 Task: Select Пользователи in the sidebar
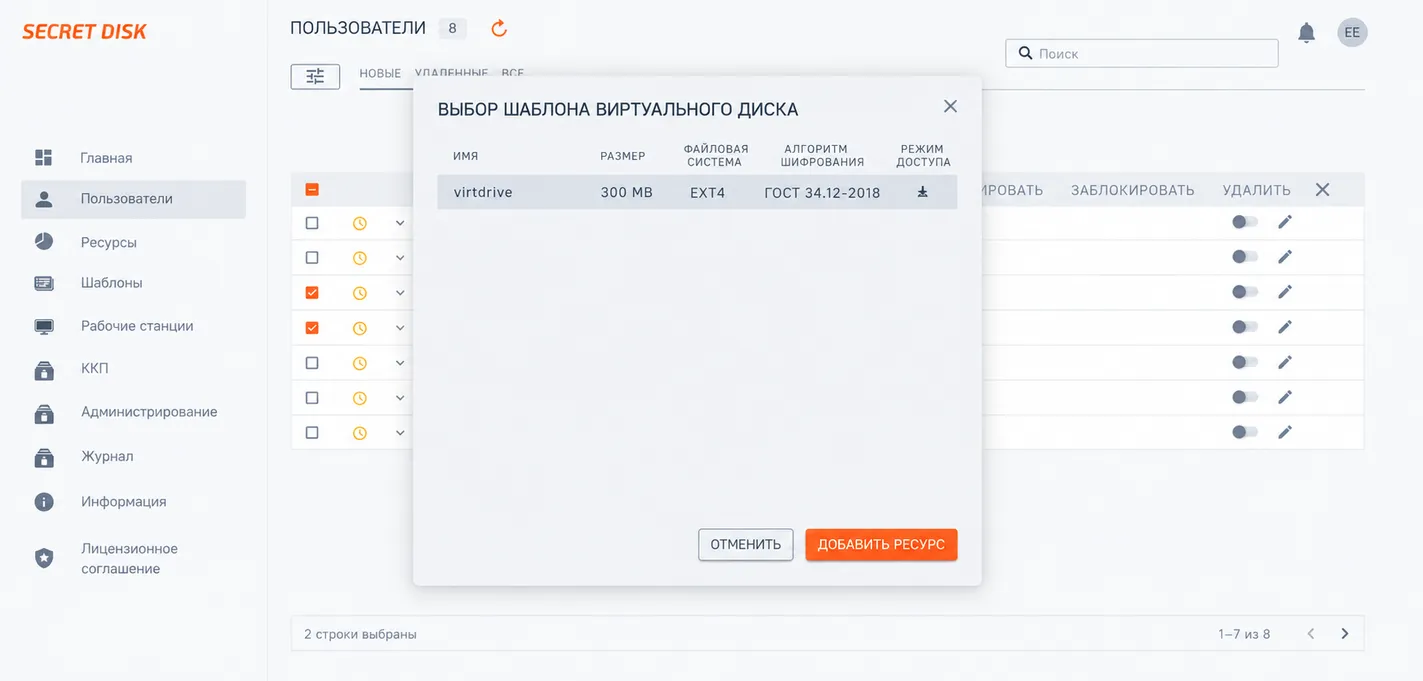[x=133, y=199]
